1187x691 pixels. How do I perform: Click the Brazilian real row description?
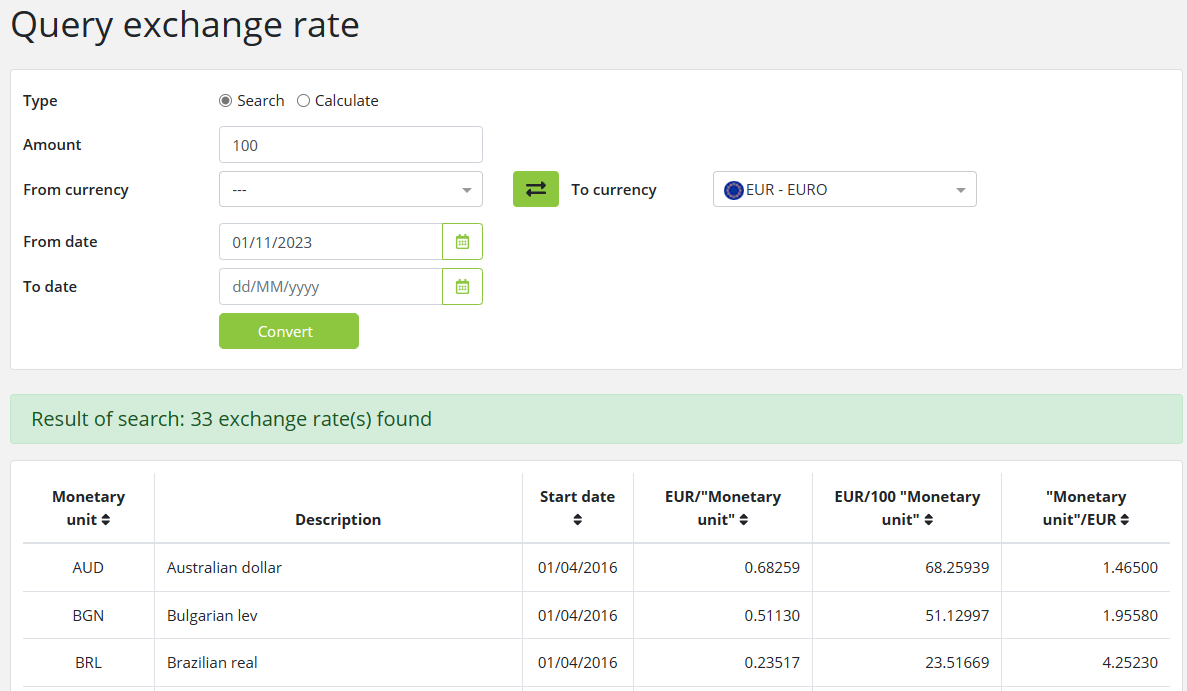212,663
